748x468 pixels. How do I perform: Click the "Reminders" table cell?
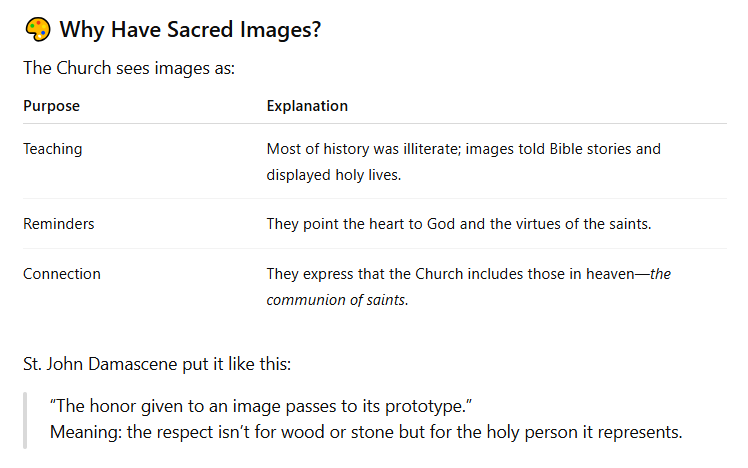tap(59, 224)
